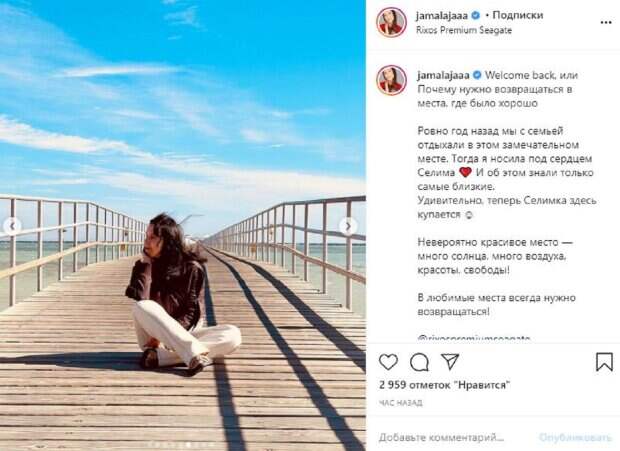The width and height of the screenshot is (620, 451).
Task: Save the post with bookmark icon
Action: coord(604,362)
